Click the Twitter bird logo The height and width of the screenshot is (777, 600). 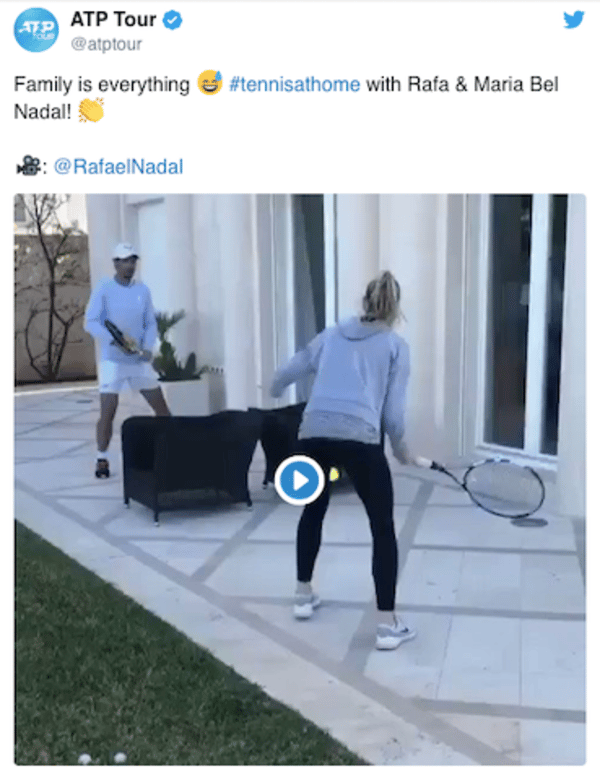[x=574, y=19]
